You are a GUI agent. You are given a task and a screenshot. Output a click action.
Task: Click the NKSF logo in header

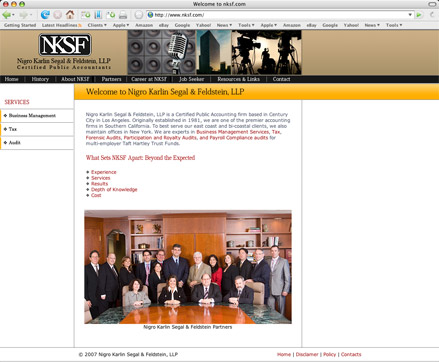[x=65, y=44]
